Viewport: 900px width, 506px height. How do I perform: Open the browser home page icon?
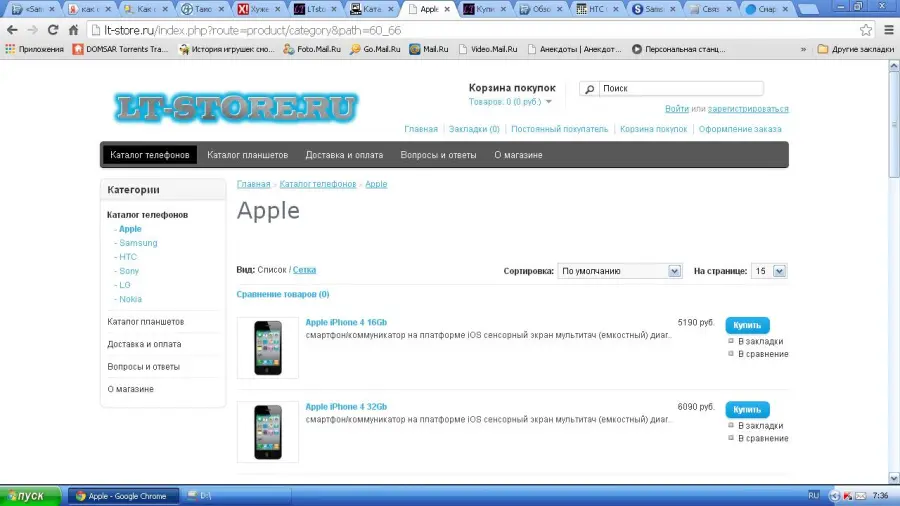pos(73,30)
